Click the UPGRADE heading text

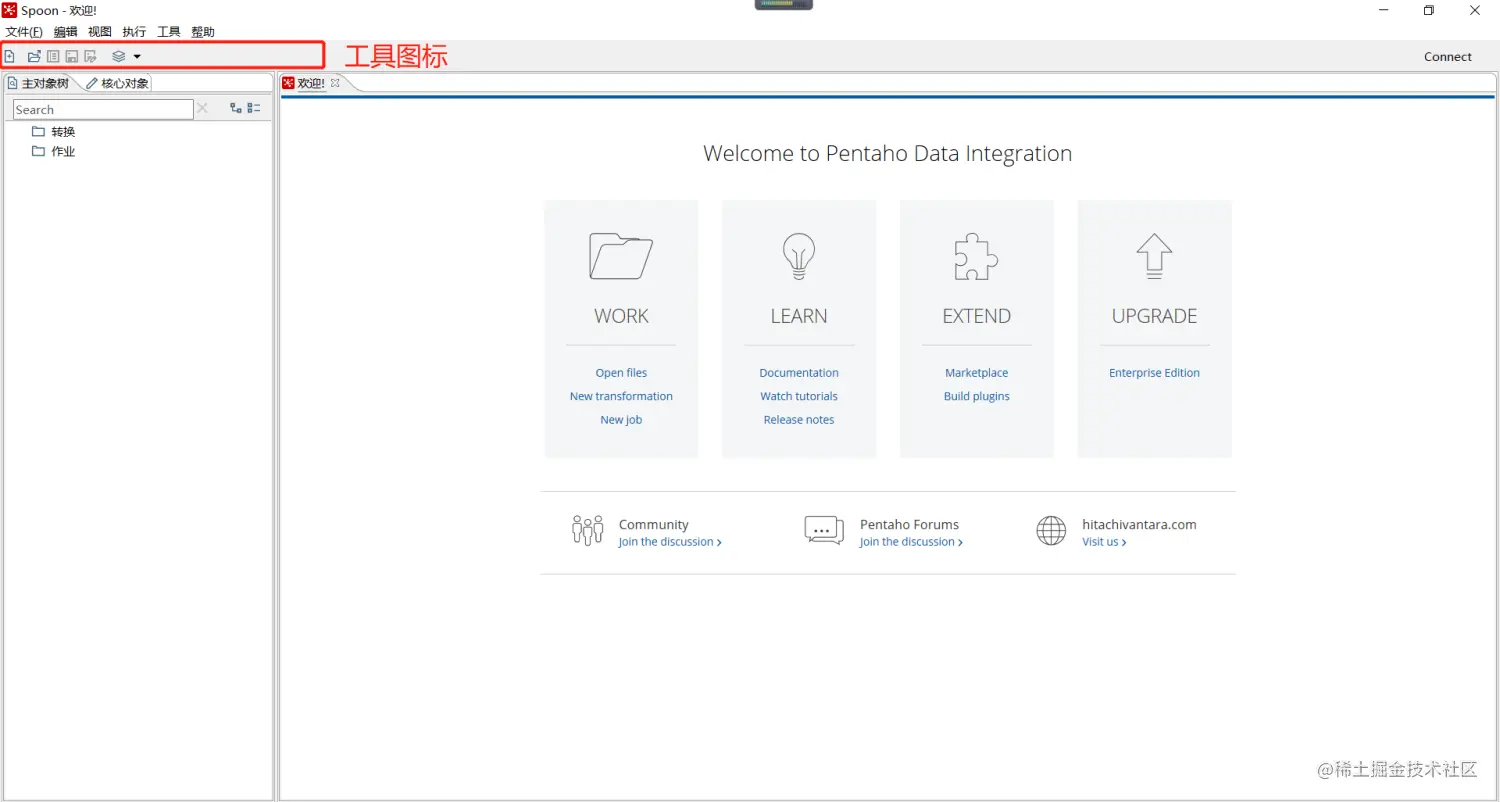pyautogui.click(x=1154, y=316)
